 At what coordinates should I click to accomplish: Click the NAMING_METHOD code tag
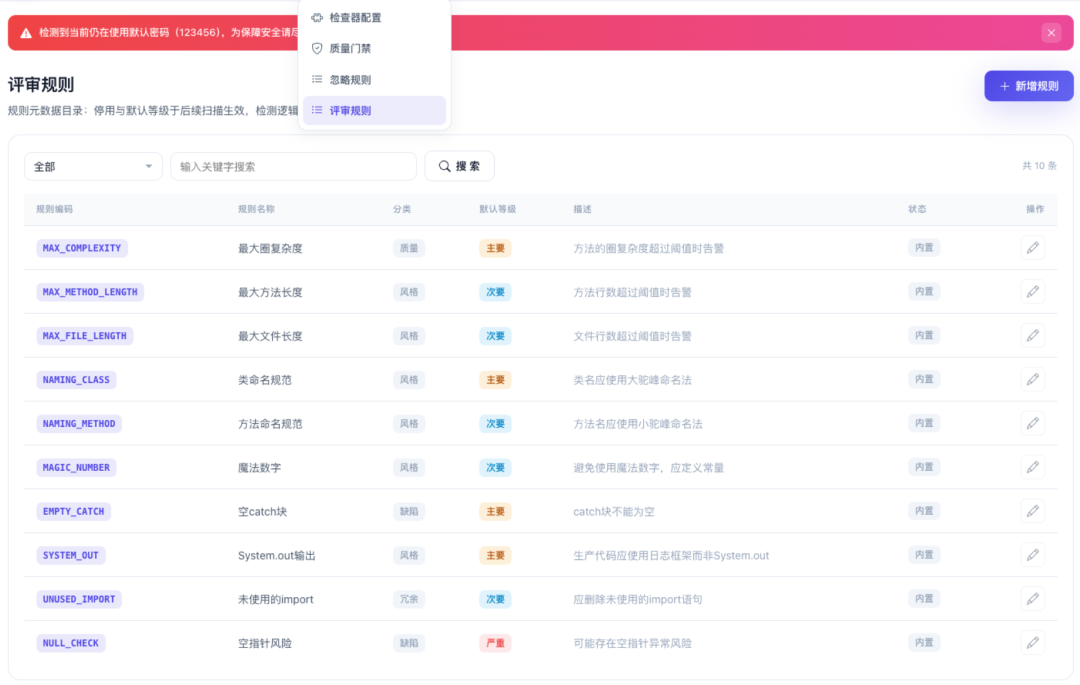click(x=79, y=423)
